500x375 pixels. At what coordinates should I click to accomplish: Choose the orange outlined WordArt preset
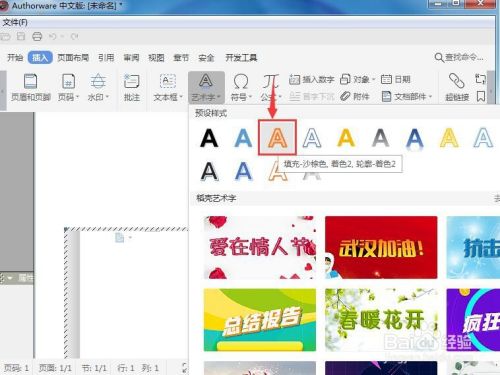coord(277,138)
